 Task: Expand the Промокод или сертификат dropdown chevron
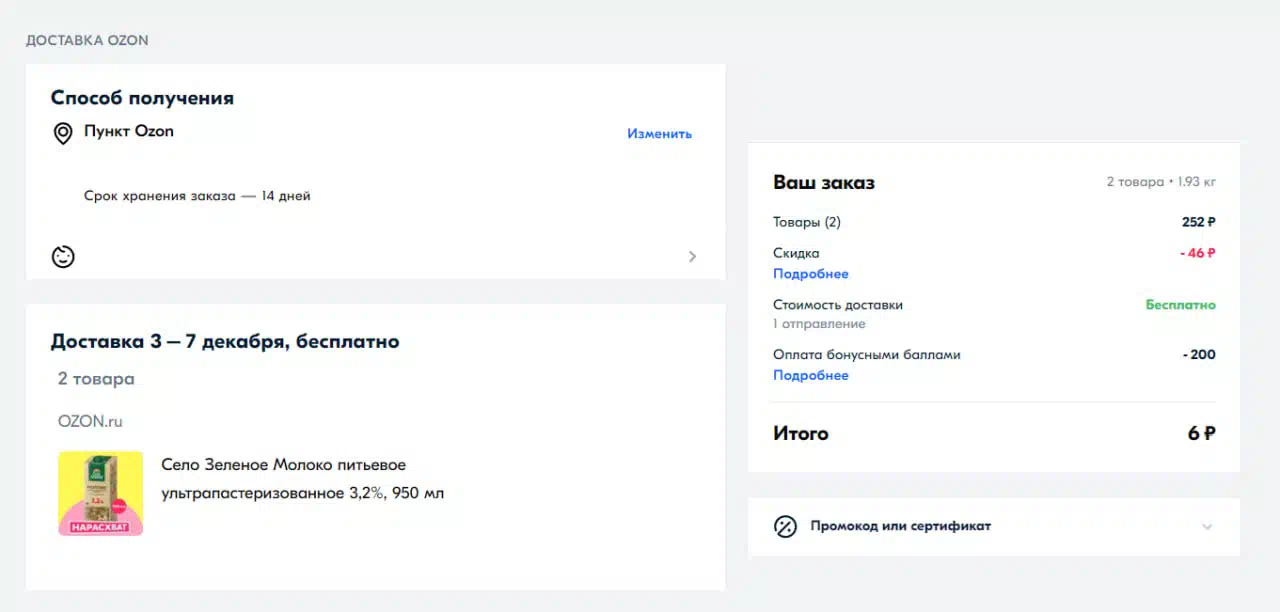tap(1207, 527)
